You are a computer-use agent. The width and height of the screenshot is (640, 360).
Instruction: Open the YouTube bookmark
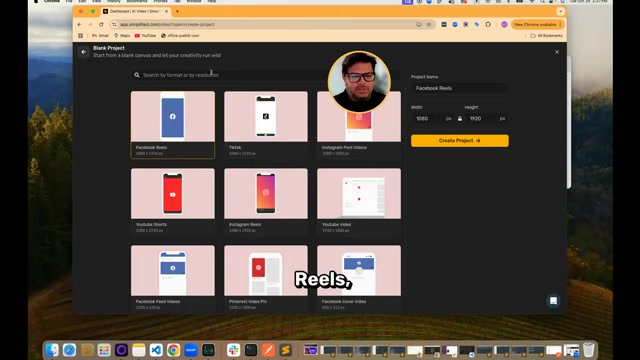point(145,36)
